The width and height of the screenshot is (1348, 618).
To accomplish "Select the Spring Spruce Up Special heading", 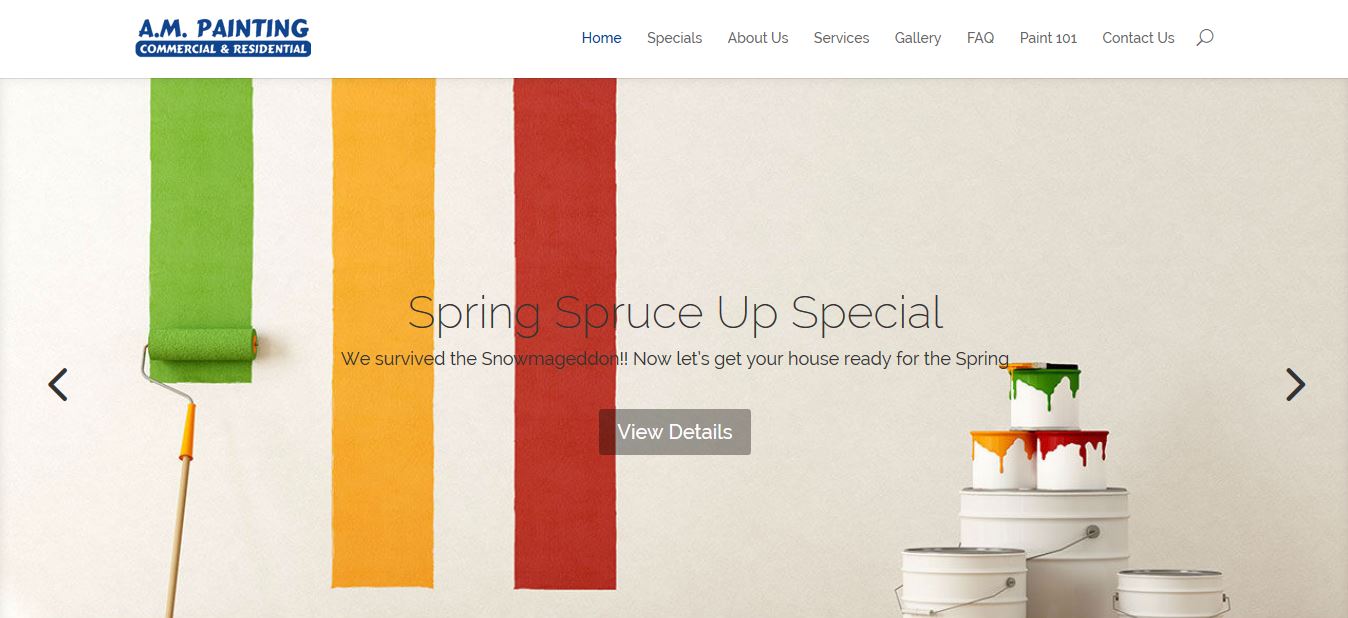I will point(675,312).
